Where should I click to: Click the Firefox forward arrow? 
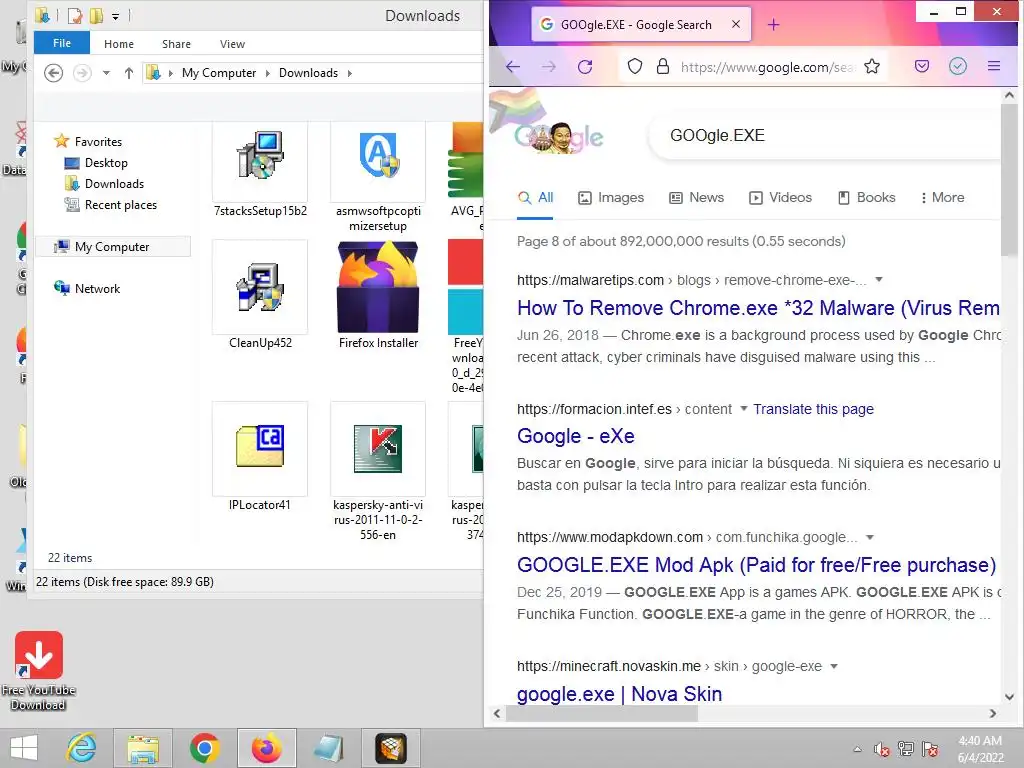coord(549,67)
